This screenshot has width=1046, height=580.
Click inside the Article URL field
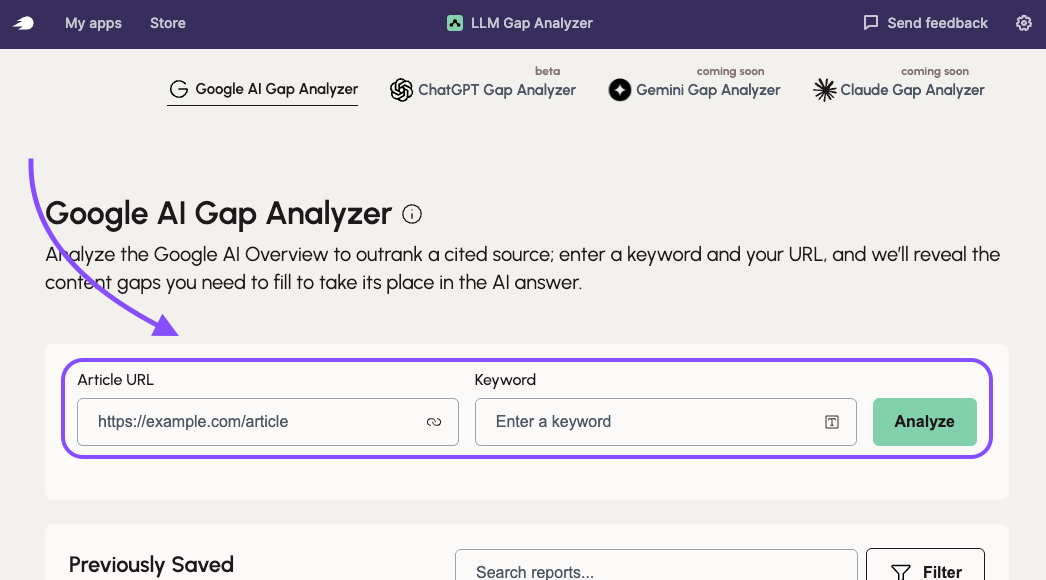point(250,422)
